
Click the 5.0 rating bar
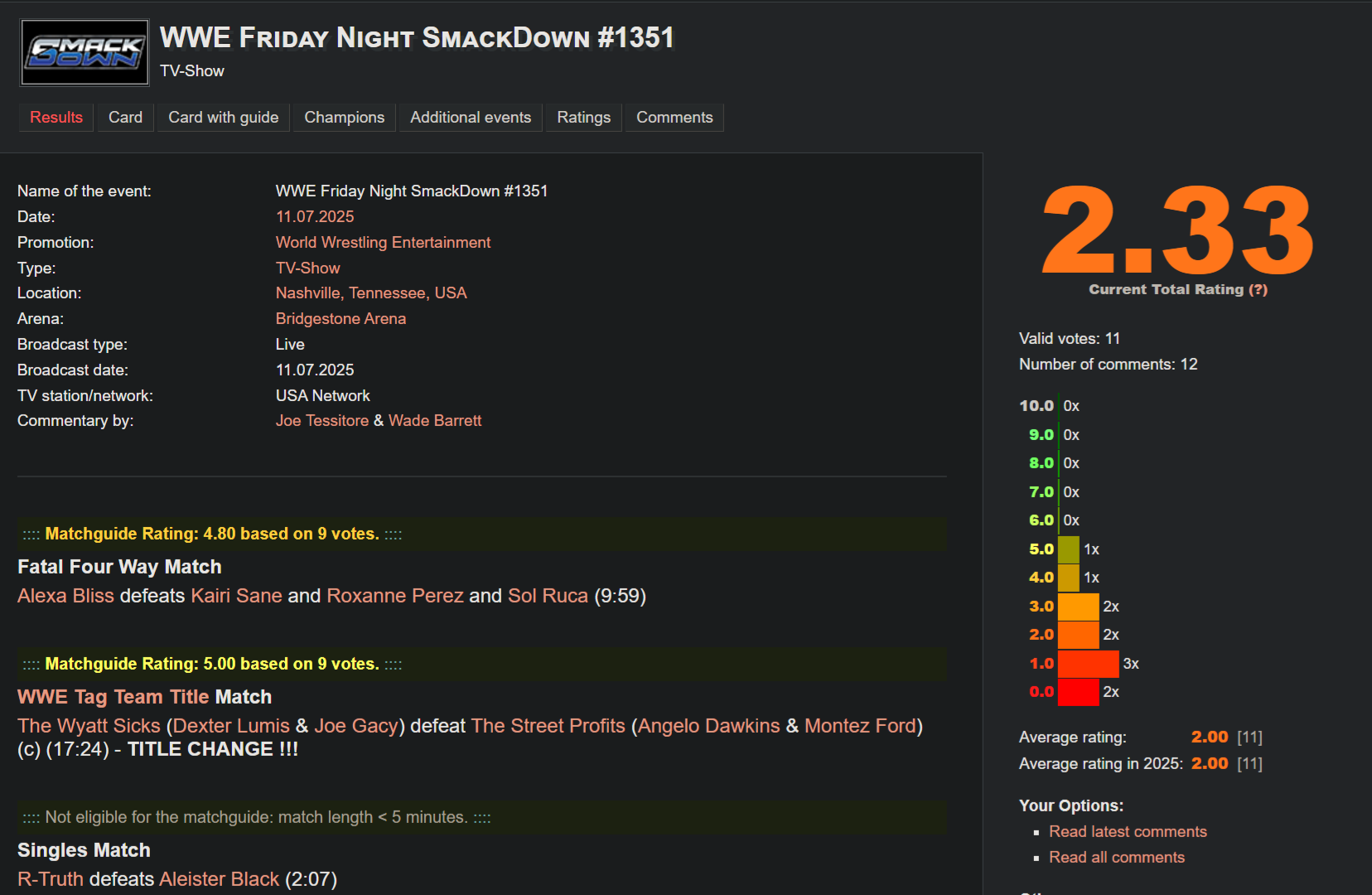point(1069,549)
